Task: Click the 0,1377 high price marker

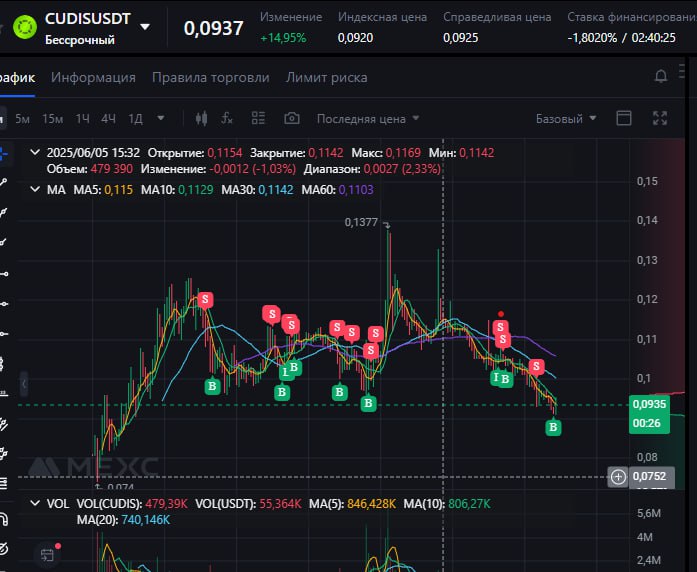Action: click(x=361, y=222)
